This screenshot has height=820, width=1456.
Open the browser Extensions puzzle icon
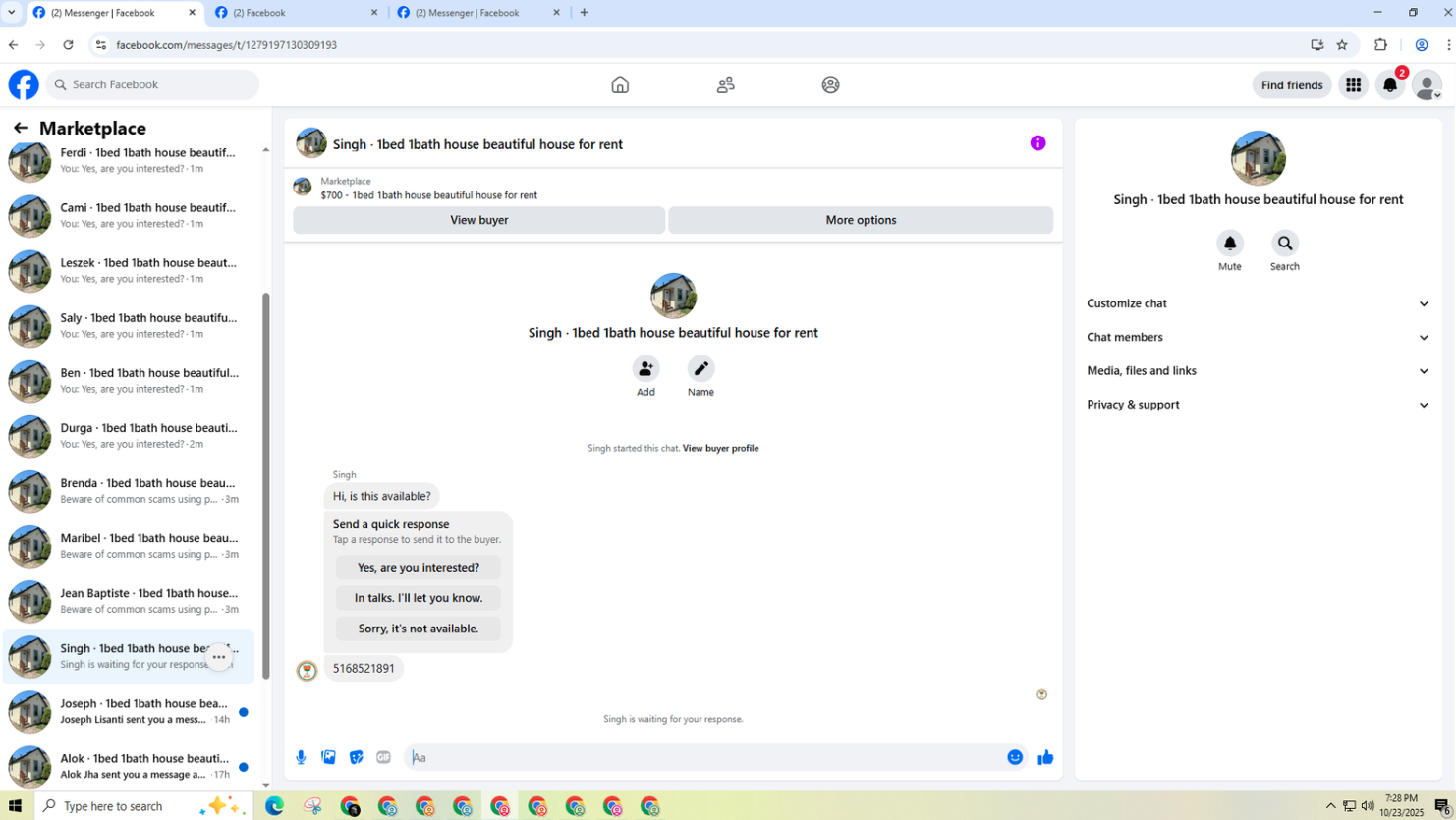click(1380, 44)
